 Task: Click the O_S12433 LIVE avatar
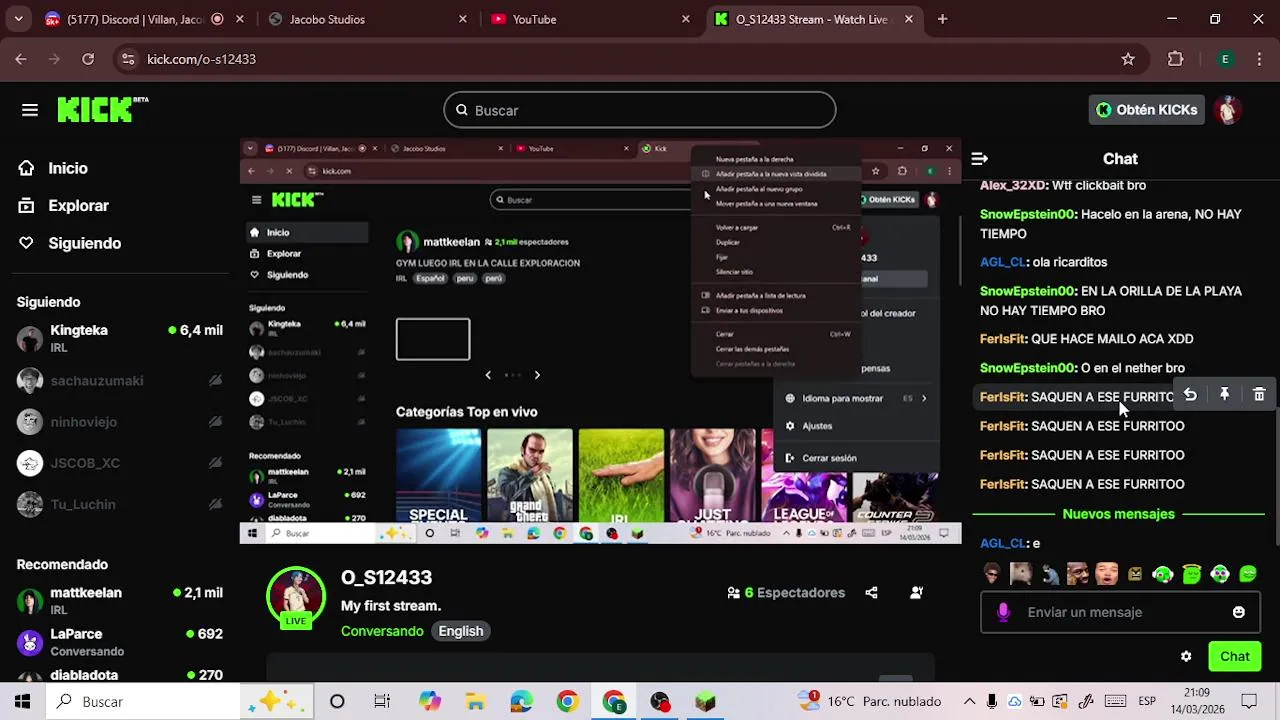coord(296,597)
